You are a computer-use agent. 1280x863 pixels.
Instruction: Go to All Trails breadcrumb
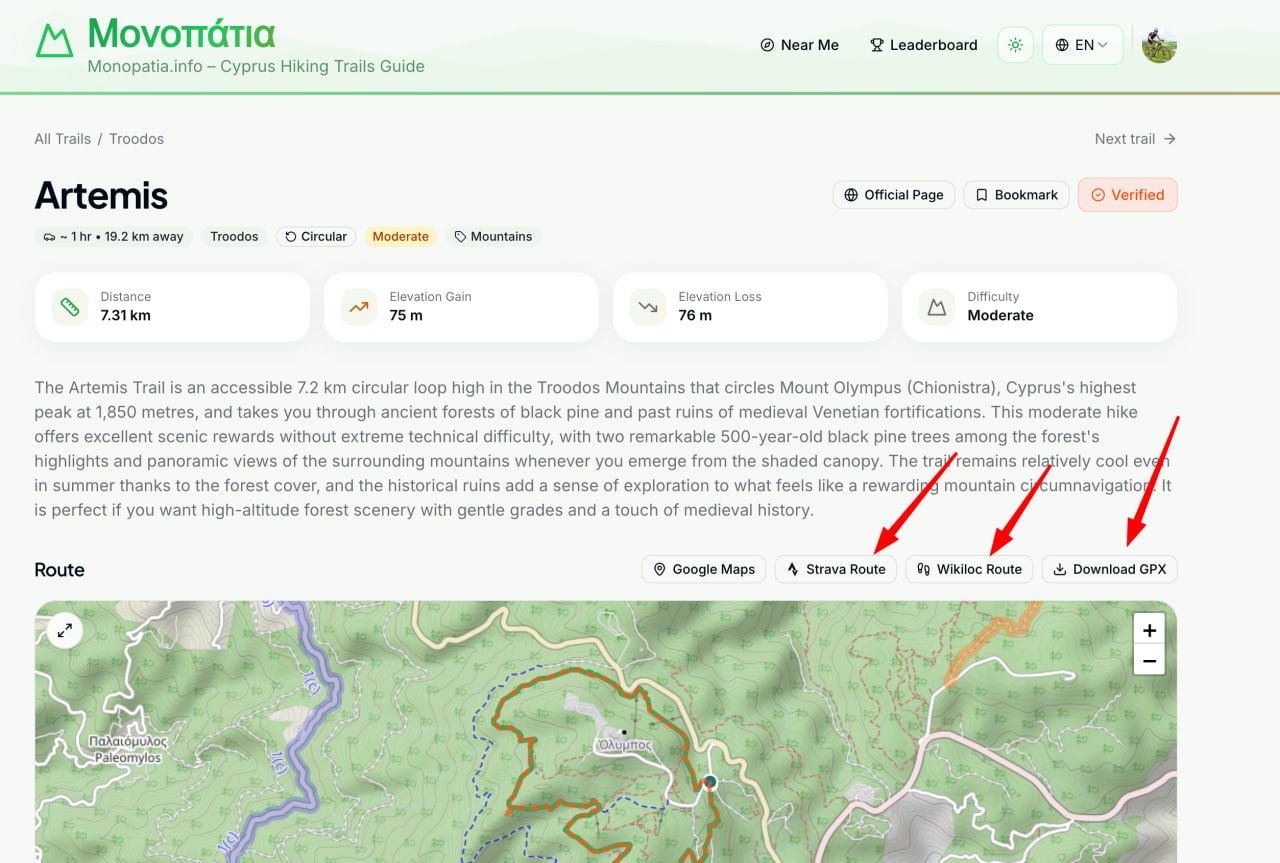62,139
